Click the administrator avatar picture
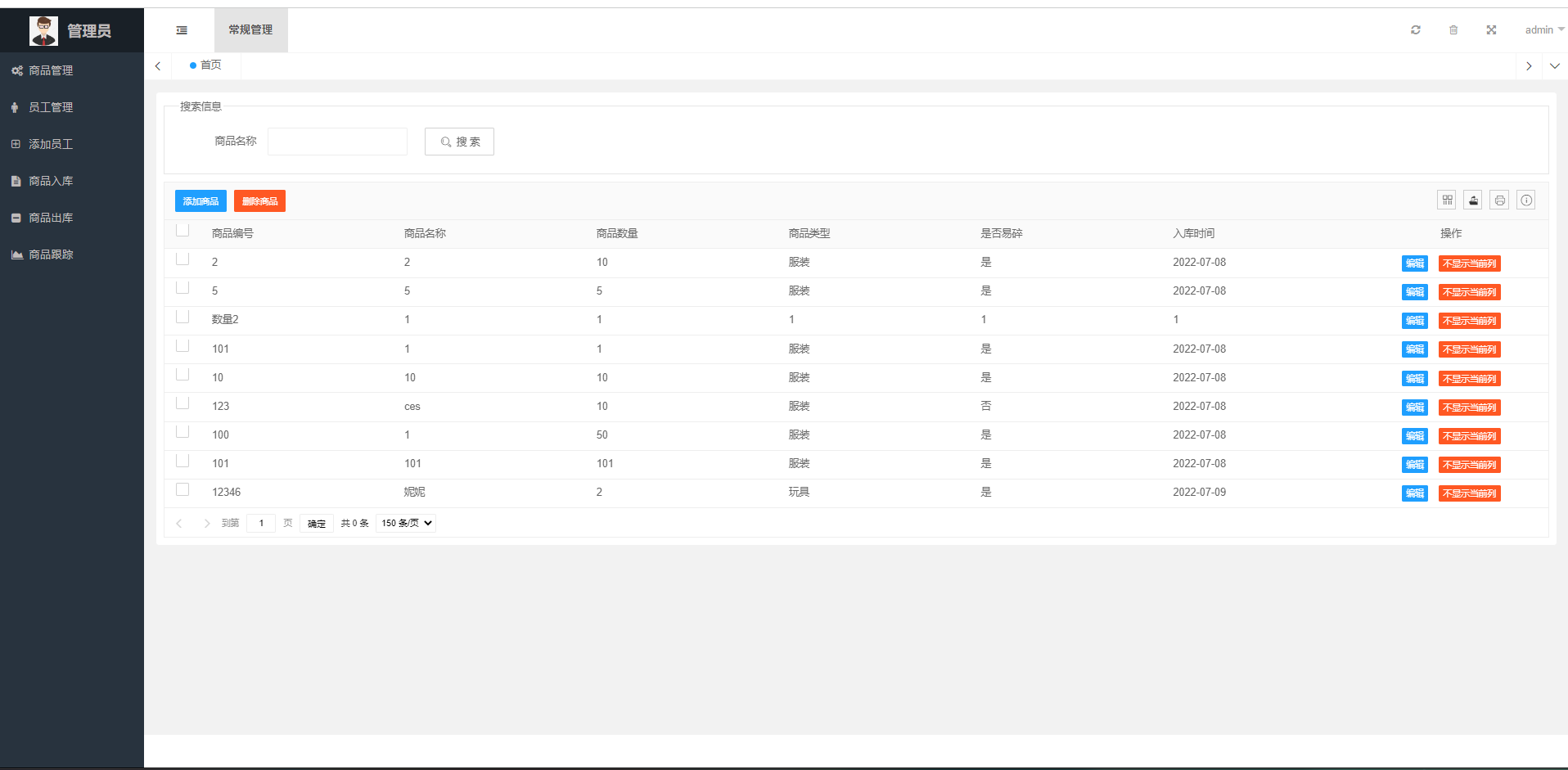1568x770 pixels. tap(43, 31)
